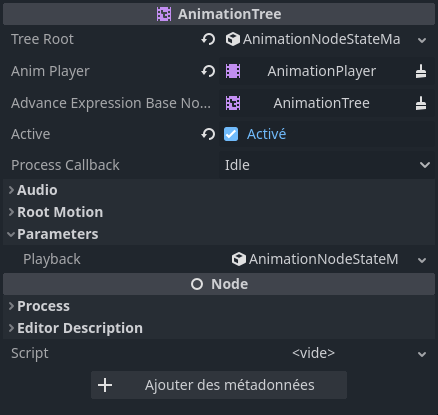Click the Ajouter des métadonnées button
The height and width of the screenshot is (415, 438).
click(219, 385)
